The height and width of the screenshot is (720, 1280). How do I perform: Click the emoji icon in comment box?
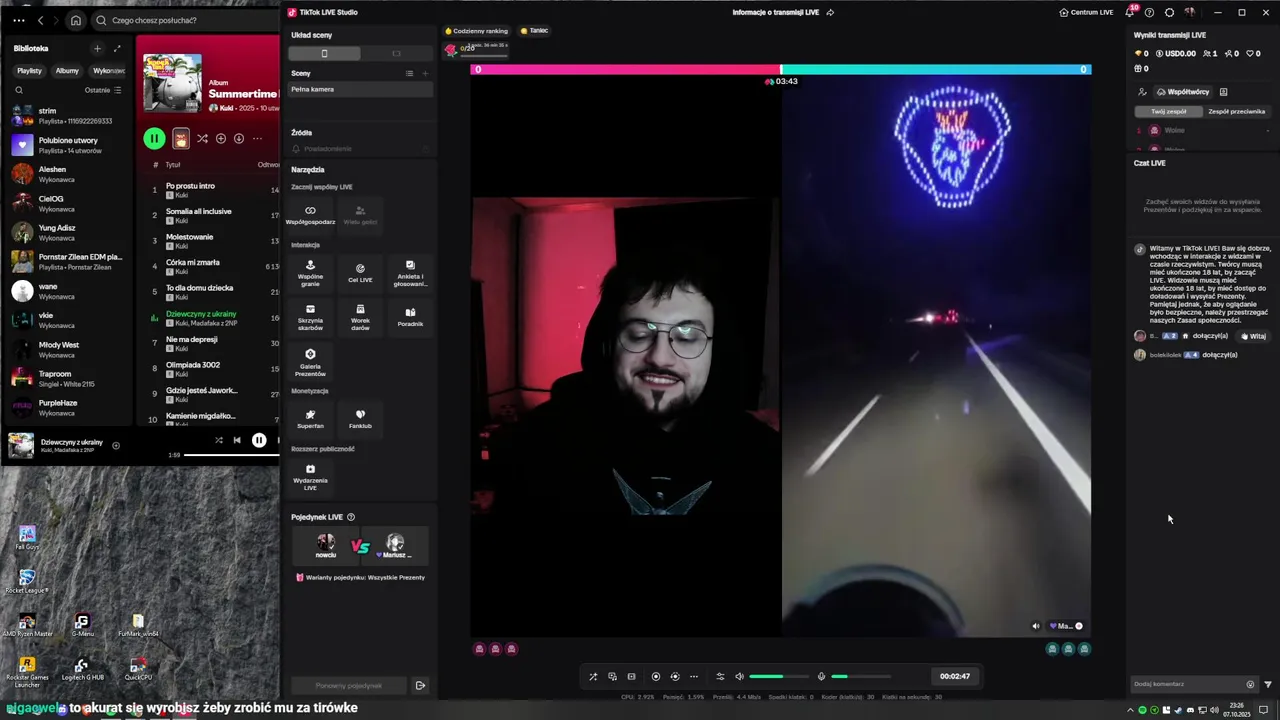(1250, 684)
